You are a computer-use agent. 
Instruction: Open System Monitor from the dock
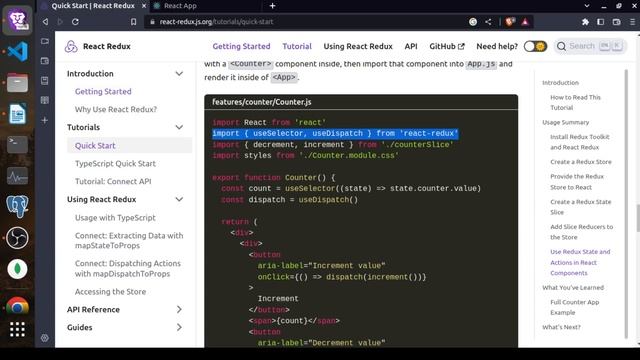[17, 176]
